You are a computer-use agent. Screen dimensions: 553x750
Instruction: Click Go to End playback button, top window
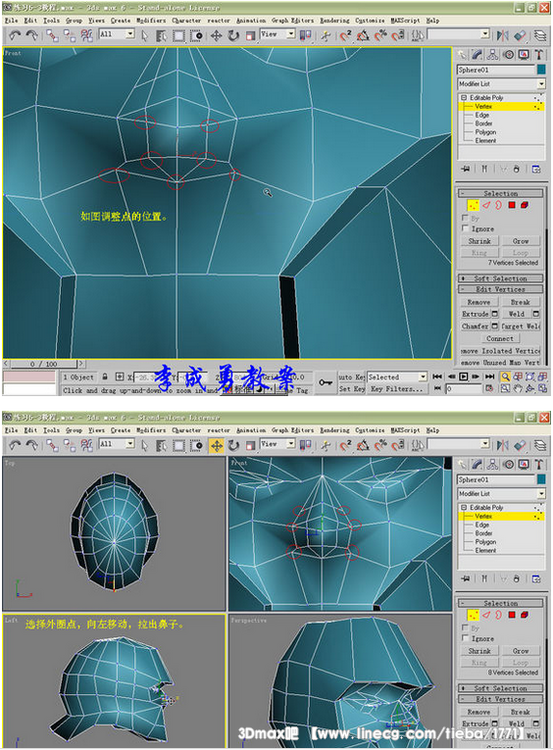[x=489, y=377]
